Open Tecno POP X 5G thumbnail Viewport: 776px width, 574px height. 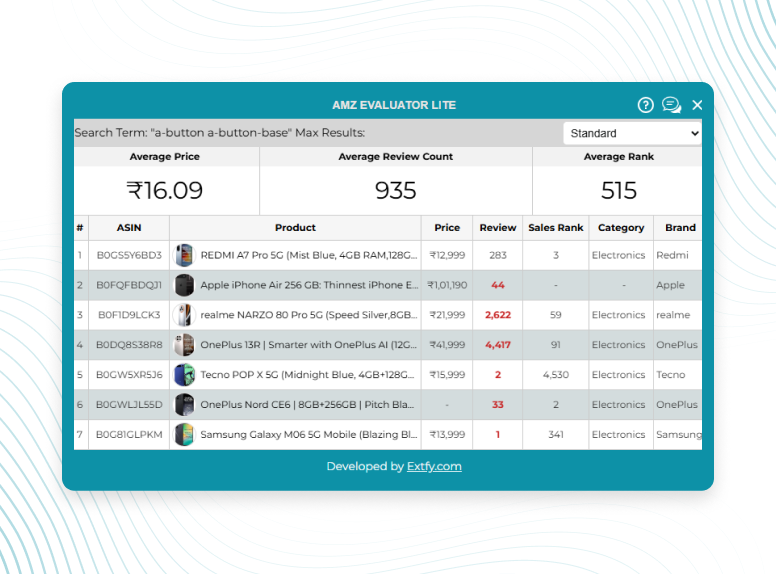[184, 375]
